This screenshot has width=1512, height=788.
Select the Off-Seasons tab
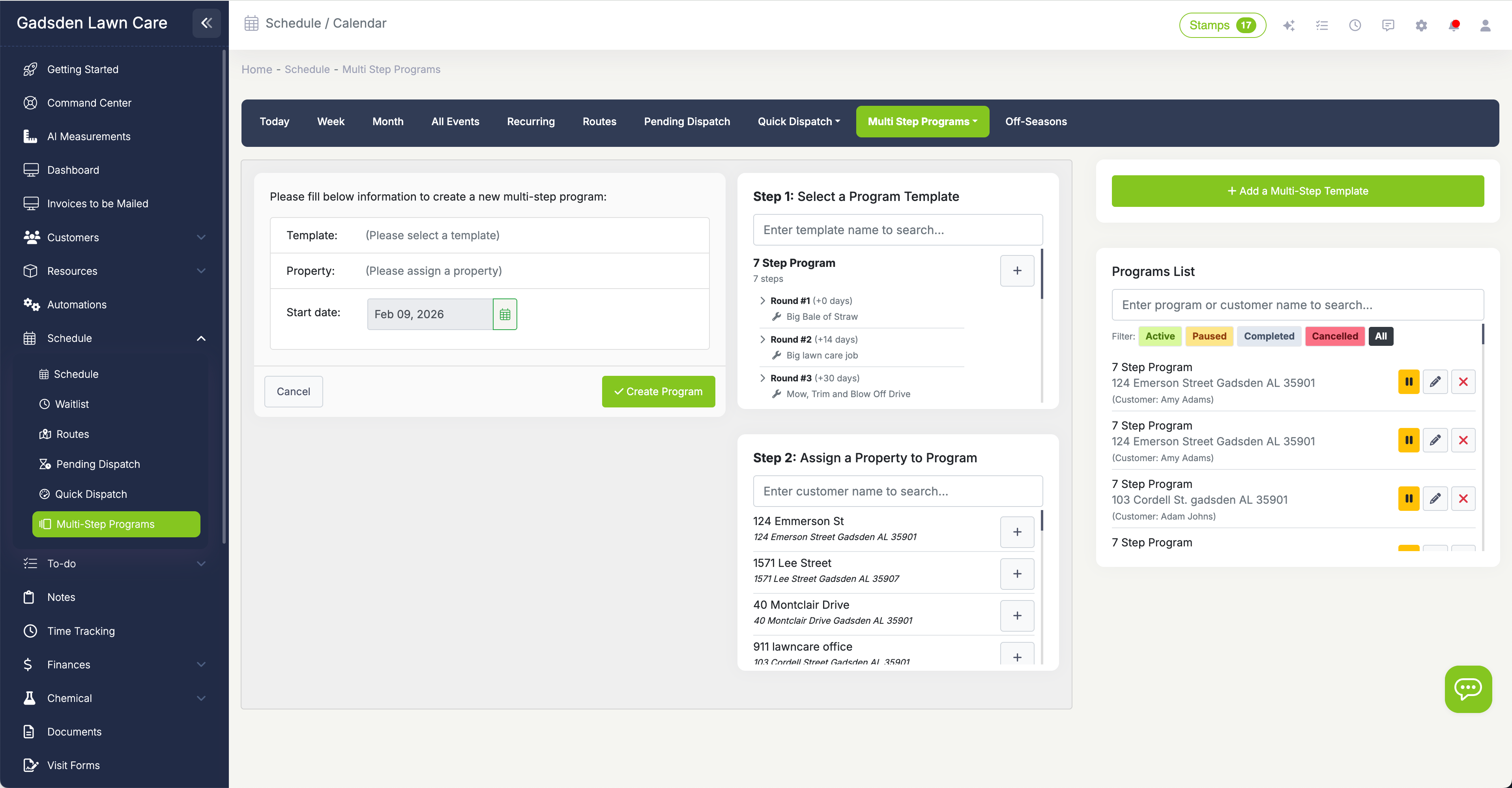[x=1035, y=122]
